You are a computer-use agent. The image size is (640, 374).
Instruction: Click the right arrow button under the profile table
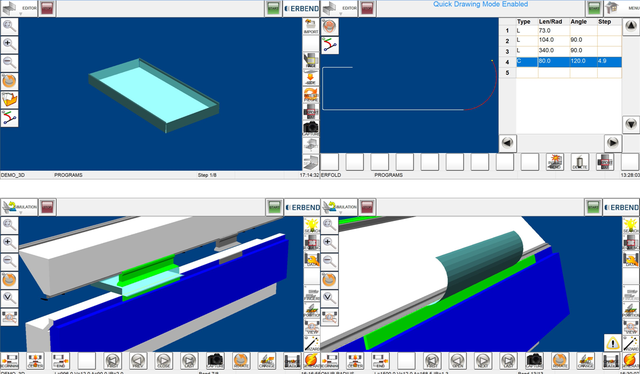click(613, 143)
